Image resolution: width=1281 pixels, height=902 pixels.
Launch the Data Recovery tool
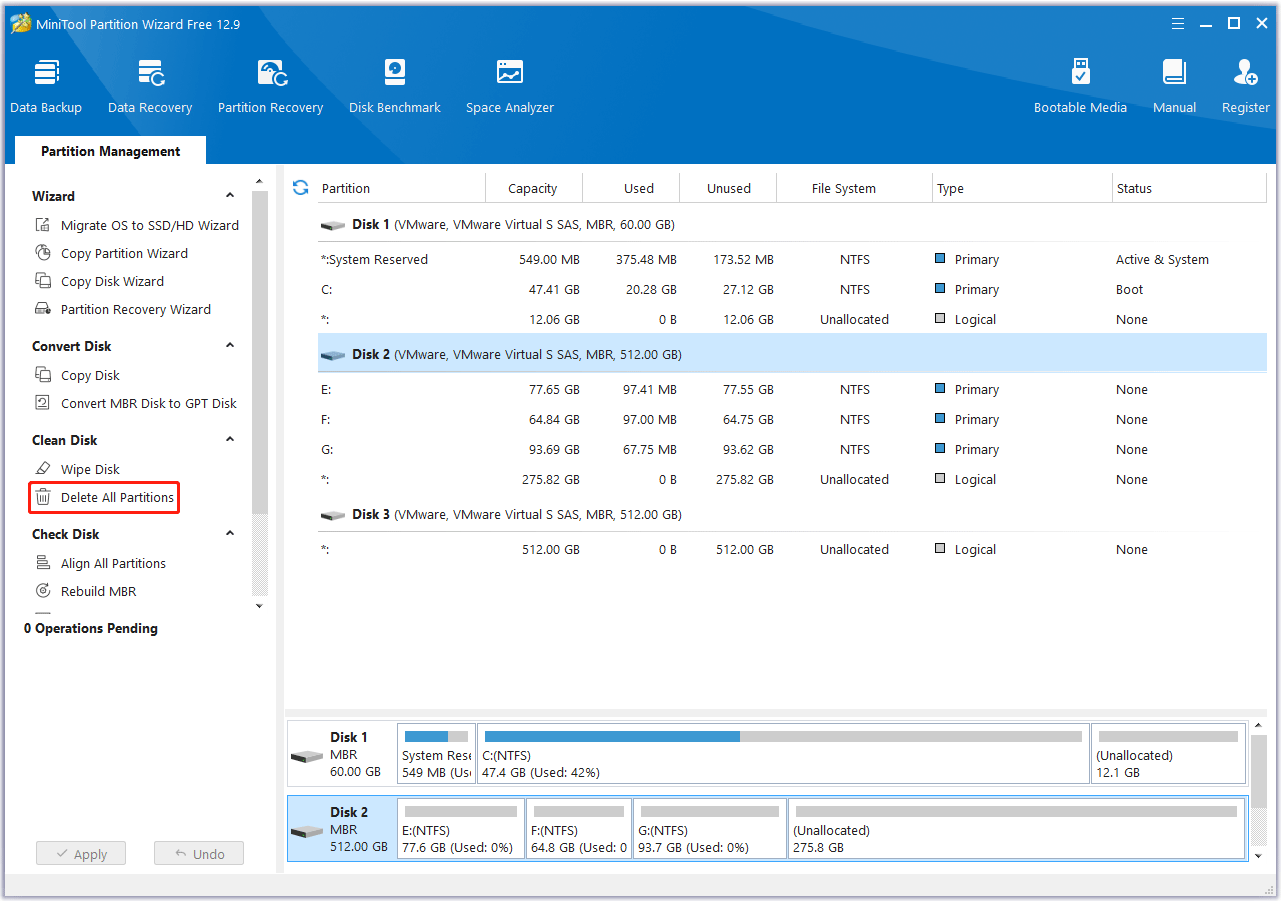click(150, 86)
